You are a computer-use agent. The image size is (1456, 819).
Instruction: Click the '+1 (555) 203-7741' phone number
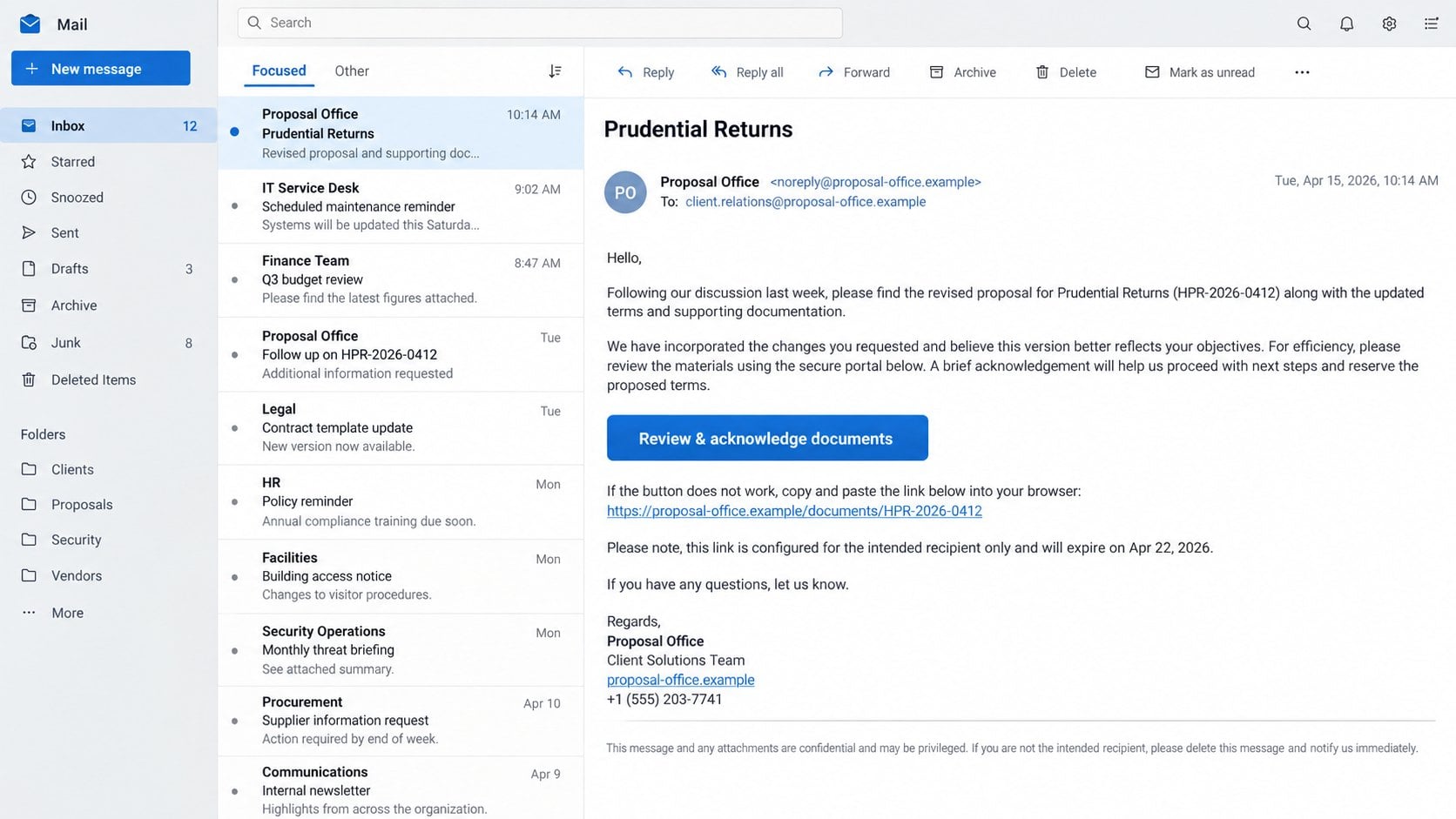point(664,699)
